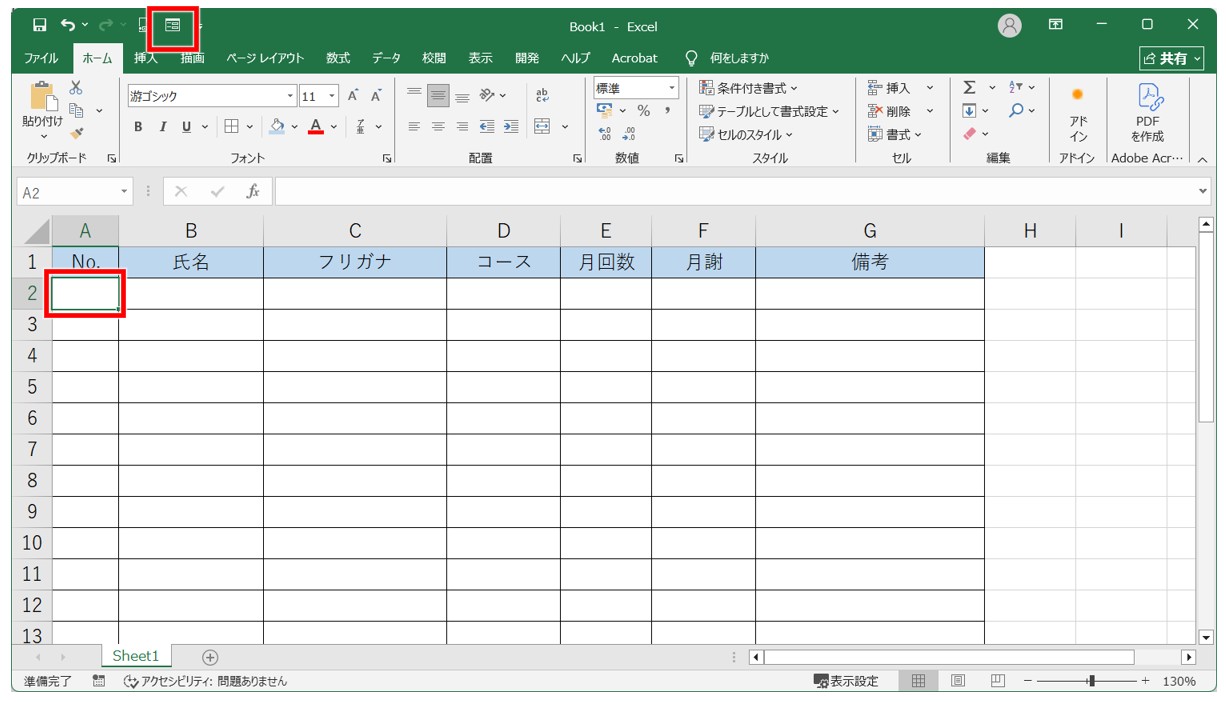This screenshot has height=702, width=1226.
Task: Expand the Name Box dropdown for A2
Action: coord(125,191)
